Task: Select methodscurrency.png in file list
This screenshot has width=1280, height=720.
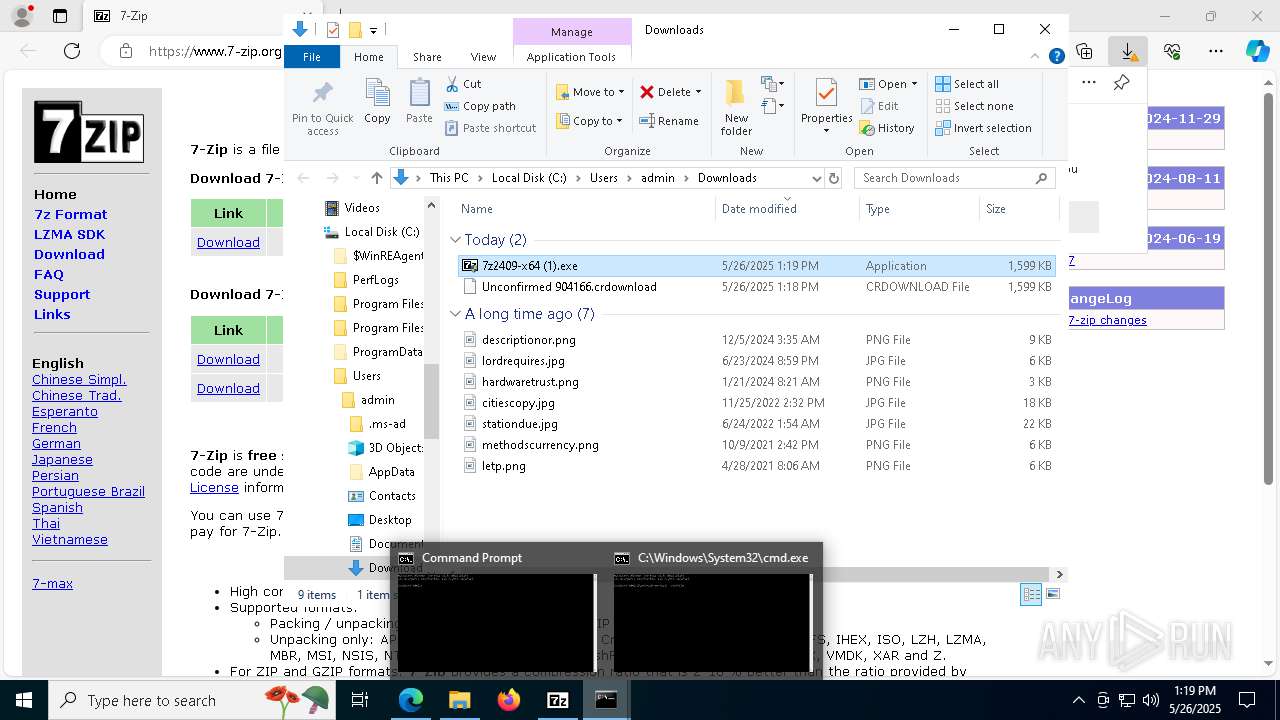Action: 756,445
